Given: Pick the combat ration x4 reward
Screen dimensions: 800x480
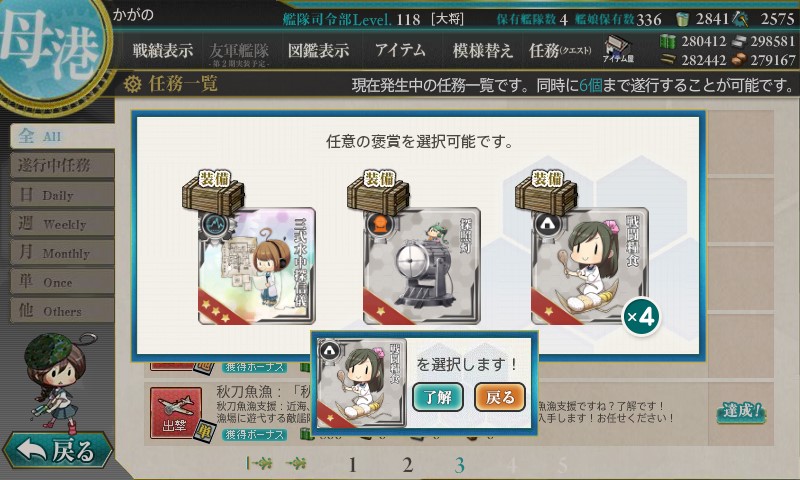Looking at the screenshot, I should pos(590,265).
